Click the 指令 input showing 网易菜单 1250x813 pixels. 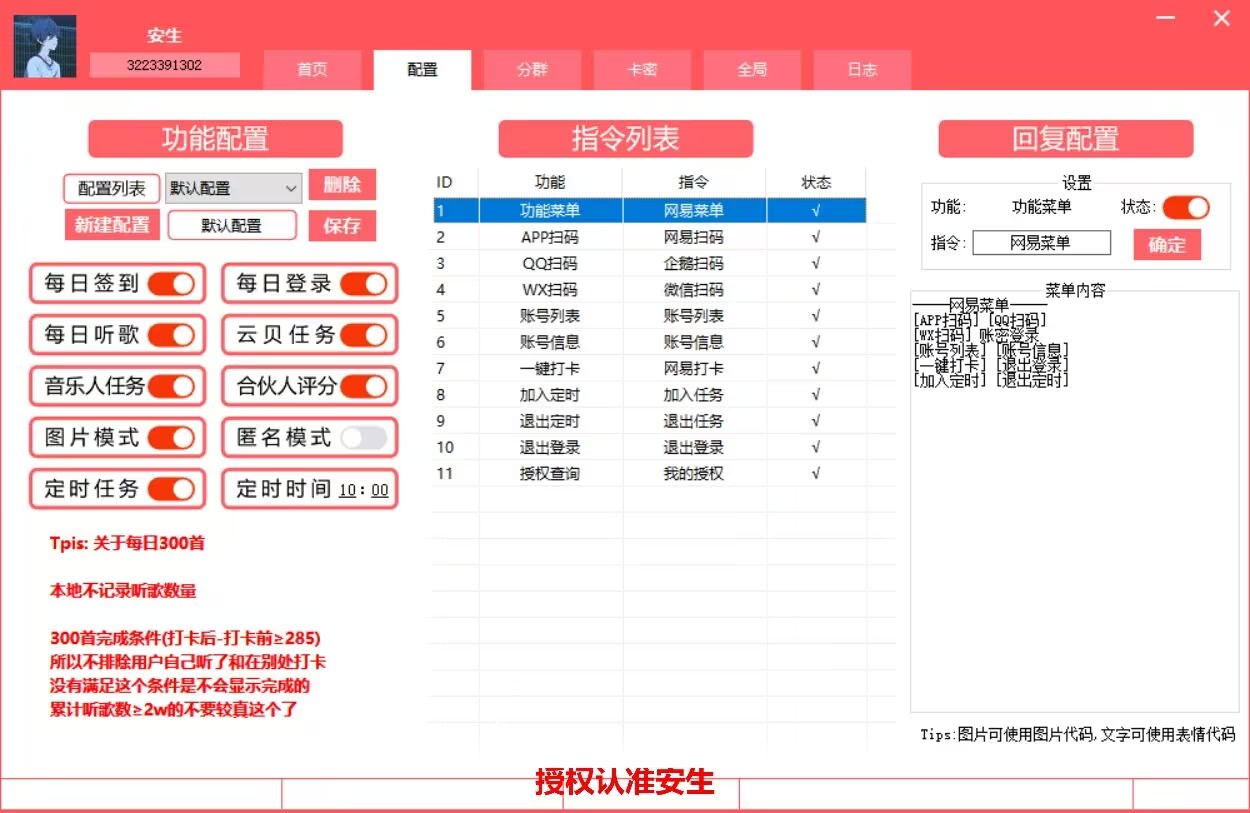pyautogui.click(x=1041, y=242)
